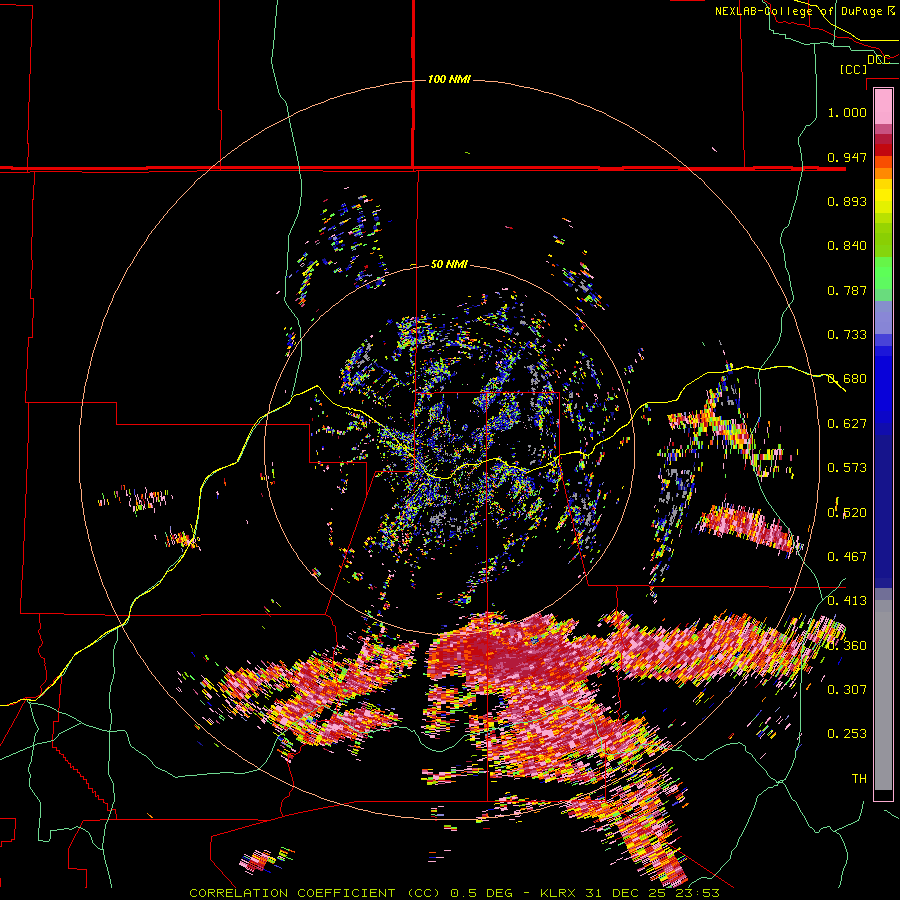
Task: Click the KLRX station identifier in the caption
Action: click(x=560, y=893)
